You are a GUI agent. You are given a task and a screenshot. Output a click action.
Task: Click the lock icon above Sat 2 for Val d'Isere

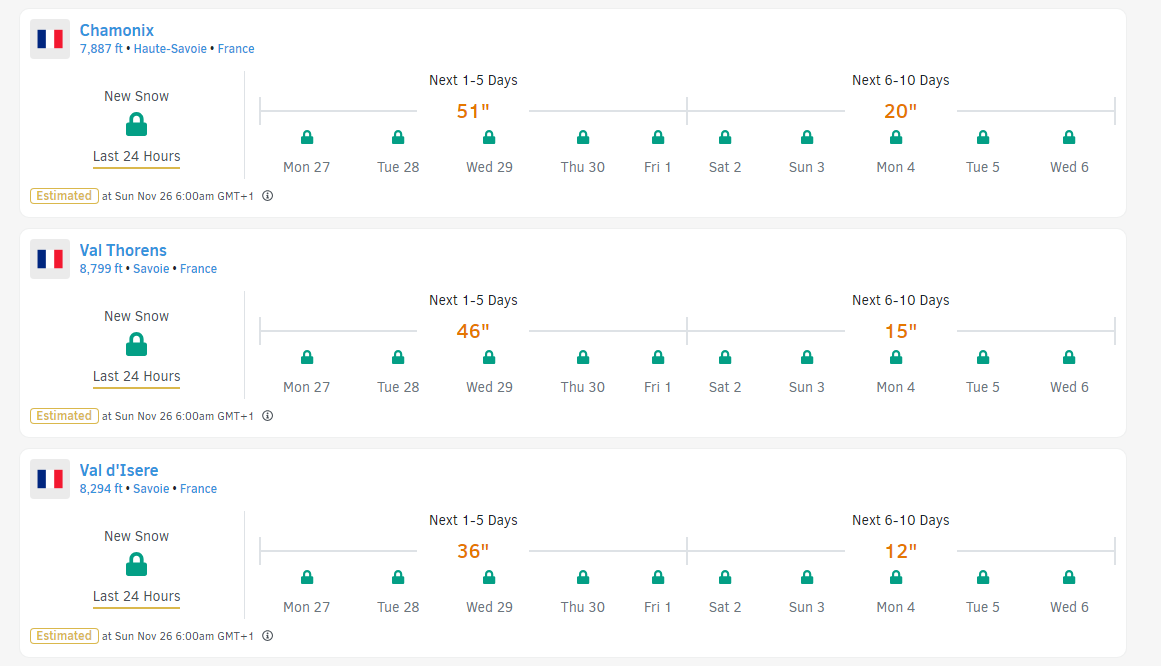[725, 577]
